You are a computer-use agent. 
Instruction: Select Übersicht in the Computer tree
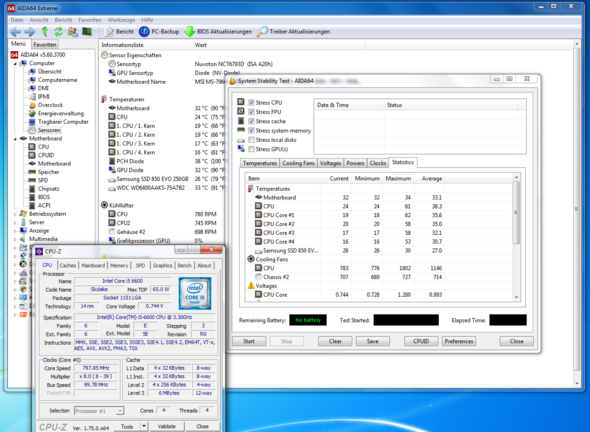[49, 71]
